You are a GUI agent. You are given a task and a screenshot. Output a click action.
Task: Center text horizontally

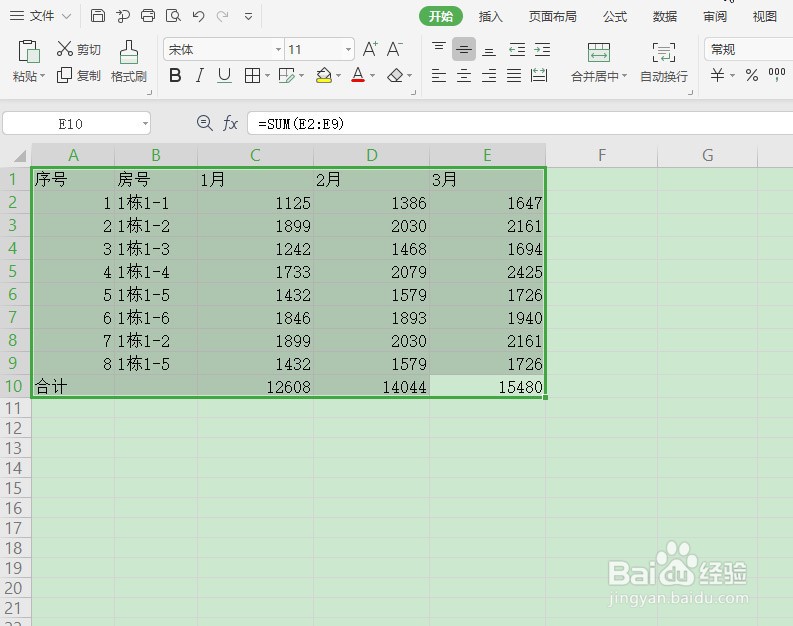tap(464, 76)
